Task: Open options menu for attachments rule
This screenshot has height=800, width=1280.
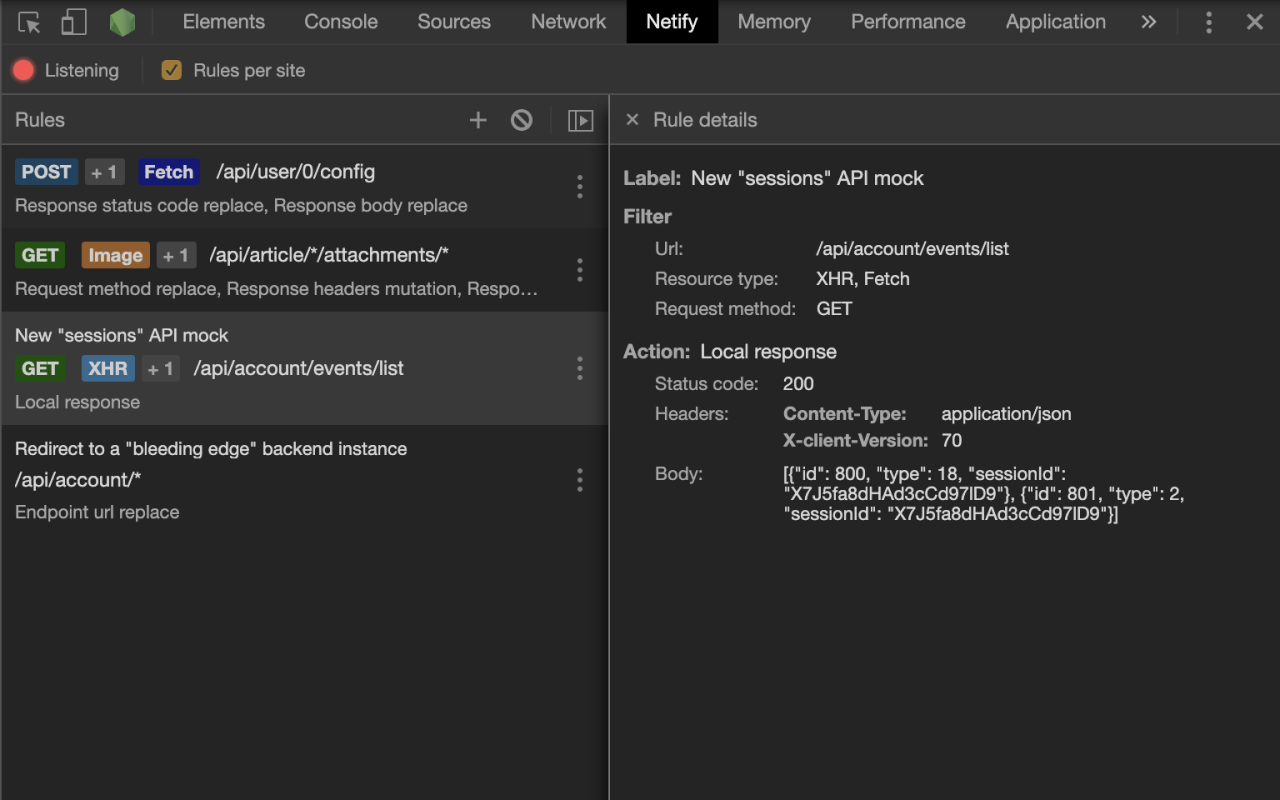Action: [x=579, y=270]
